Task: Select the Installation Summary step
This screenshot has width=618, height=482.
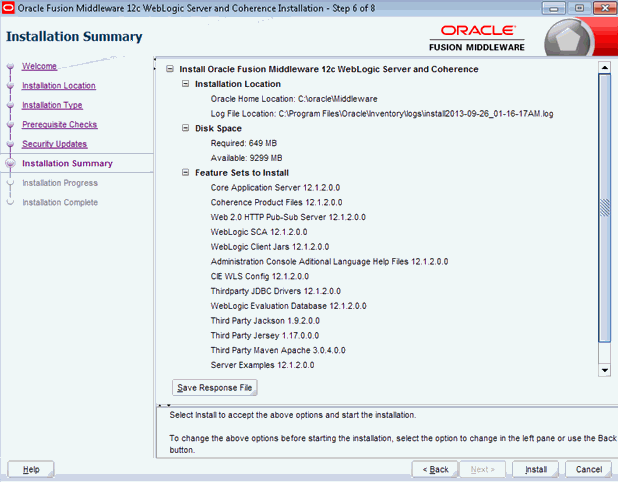Action: (x=67, y=163)
